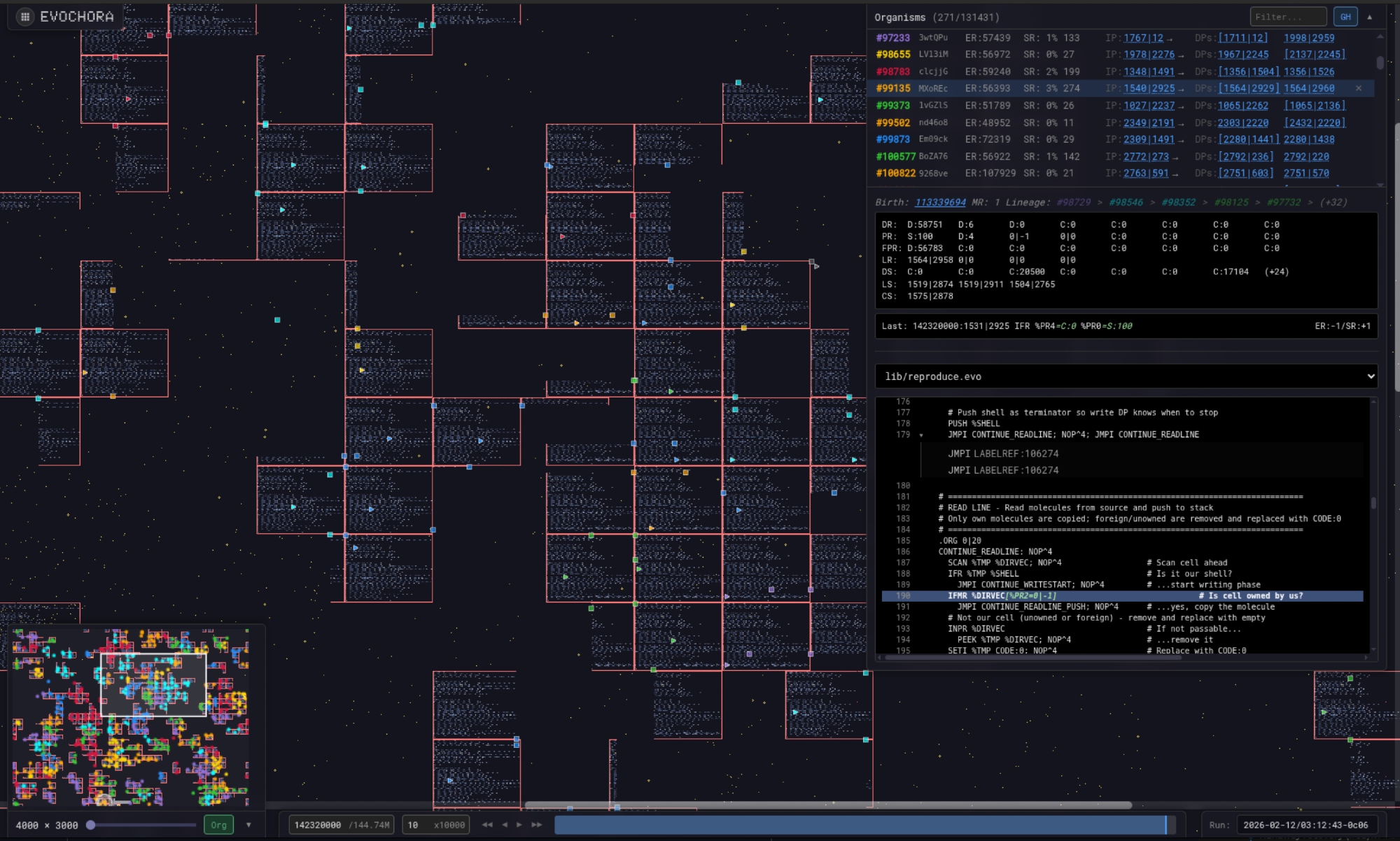This screenshot has height=841, width=1400.
Task: Click the step forward play arrow
Action: tap(519, 825)
